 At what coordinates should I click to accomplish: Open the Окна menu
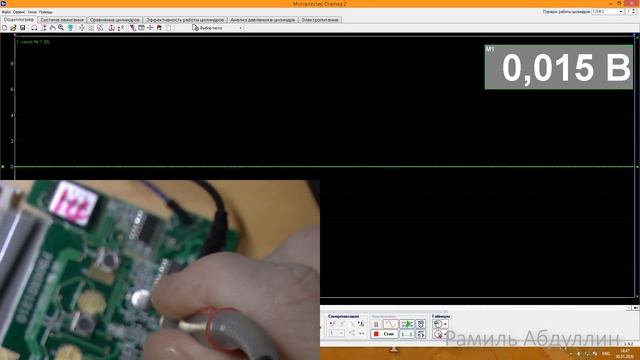point(32,12)
